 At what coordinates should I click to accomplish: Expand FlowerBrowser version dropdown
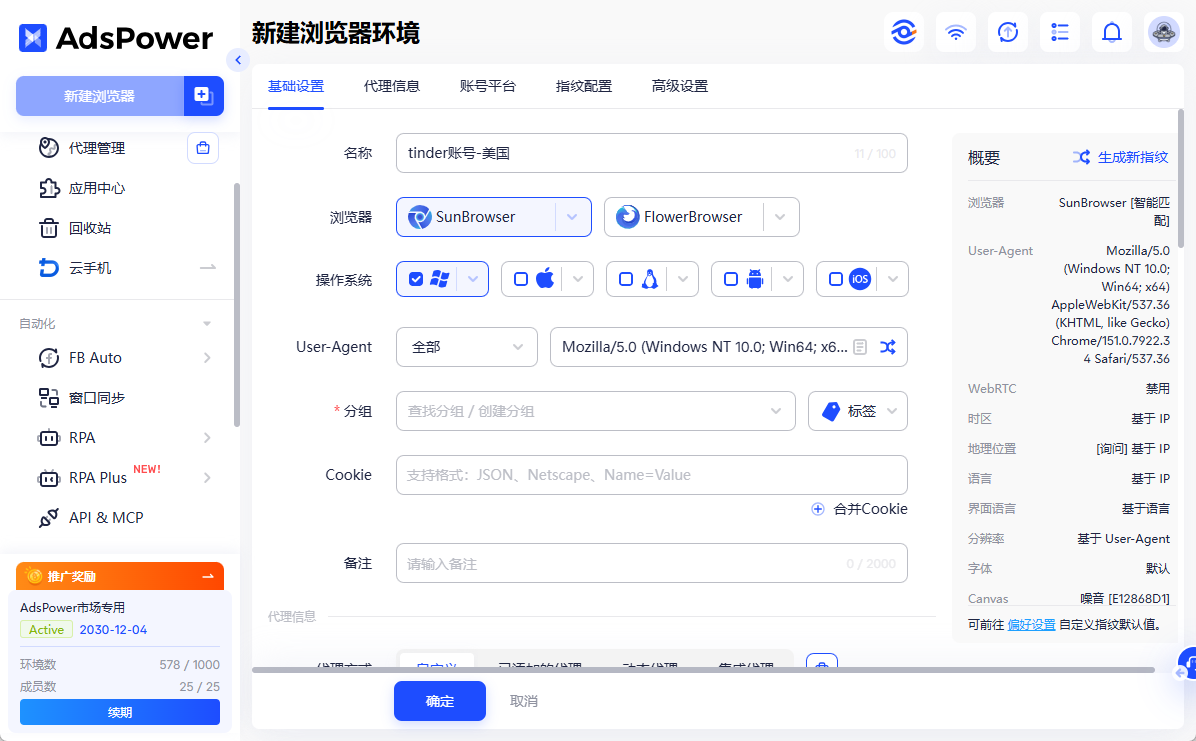[x=780, y=217]
